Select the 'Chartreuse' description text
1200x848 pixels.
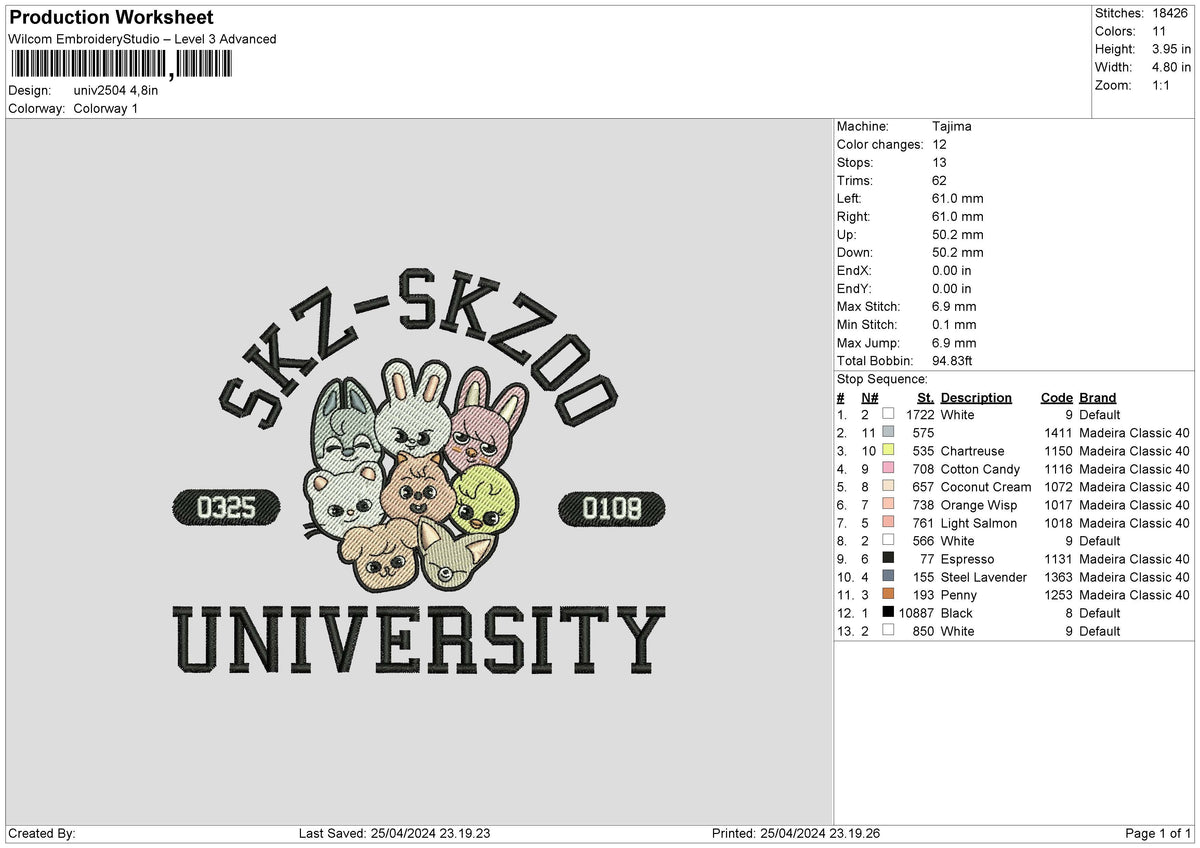973,451
